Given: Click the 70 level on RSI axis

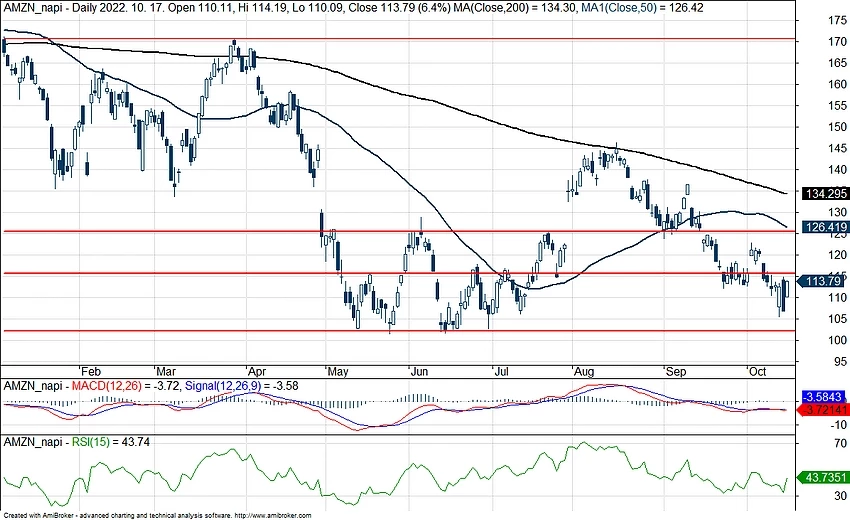Looking at the screenshot, I should pyautogui.click(x=840, y=444).
